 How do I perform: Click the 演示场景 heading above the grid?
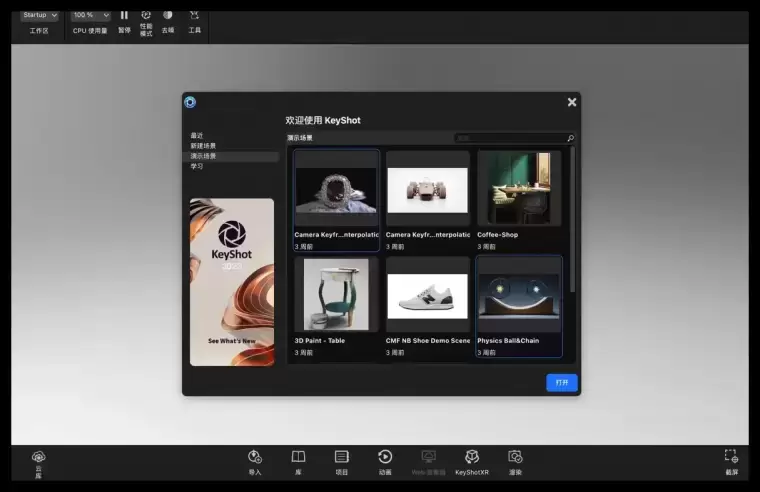pyautogui.click(x=300, y=138)
